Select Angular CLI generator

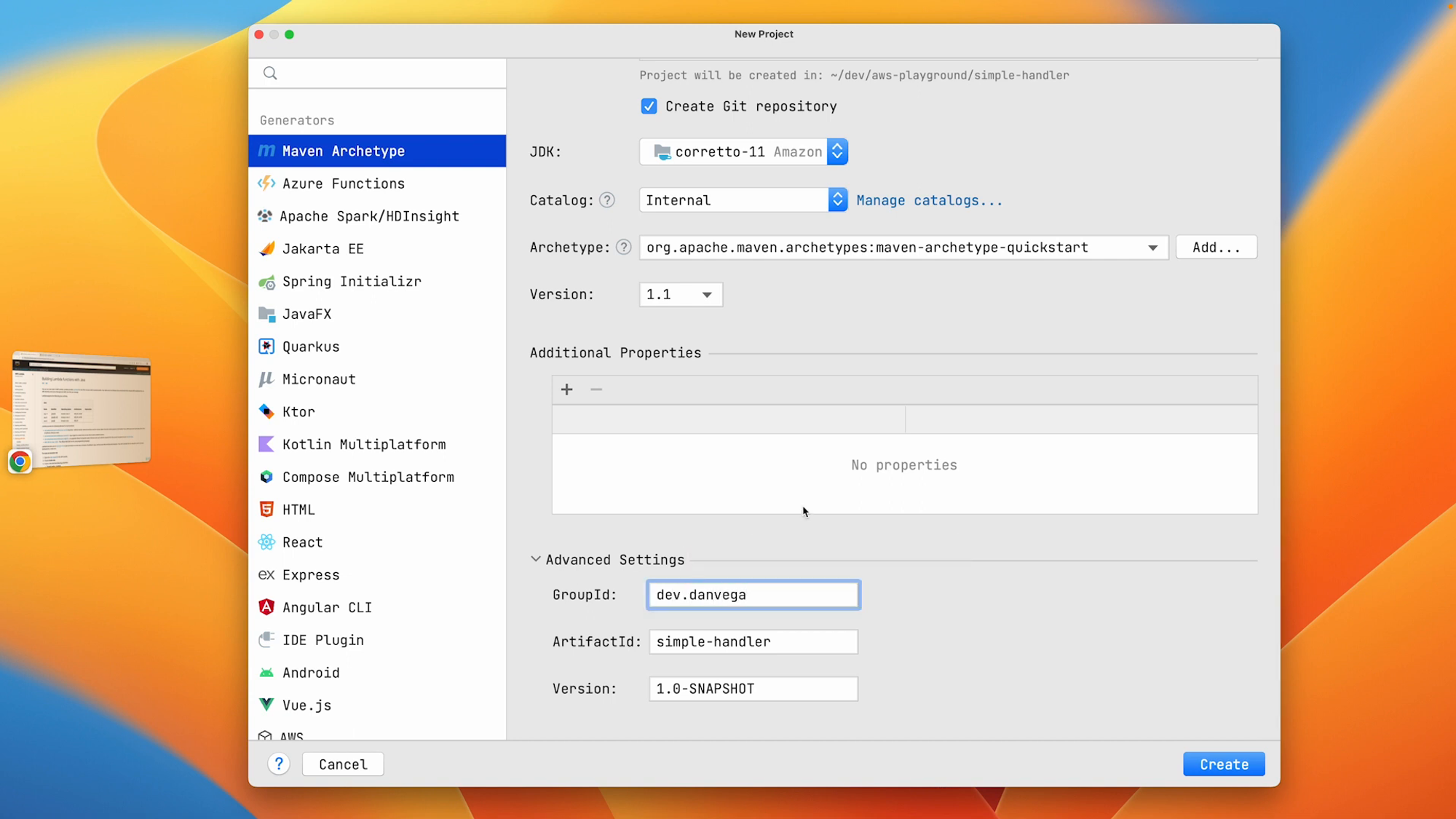pos(327,607)
